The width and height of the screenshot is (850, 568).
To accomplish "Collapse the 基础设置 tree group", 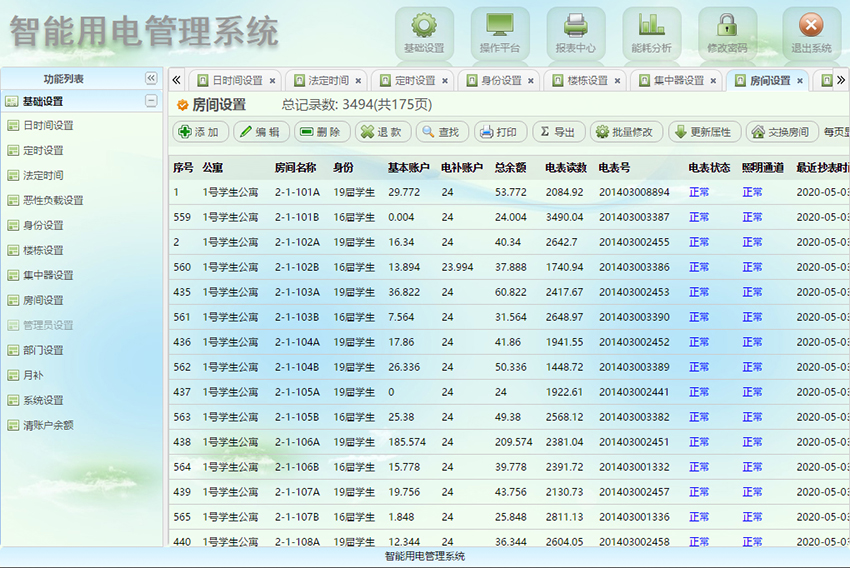I will click(151, 101).
